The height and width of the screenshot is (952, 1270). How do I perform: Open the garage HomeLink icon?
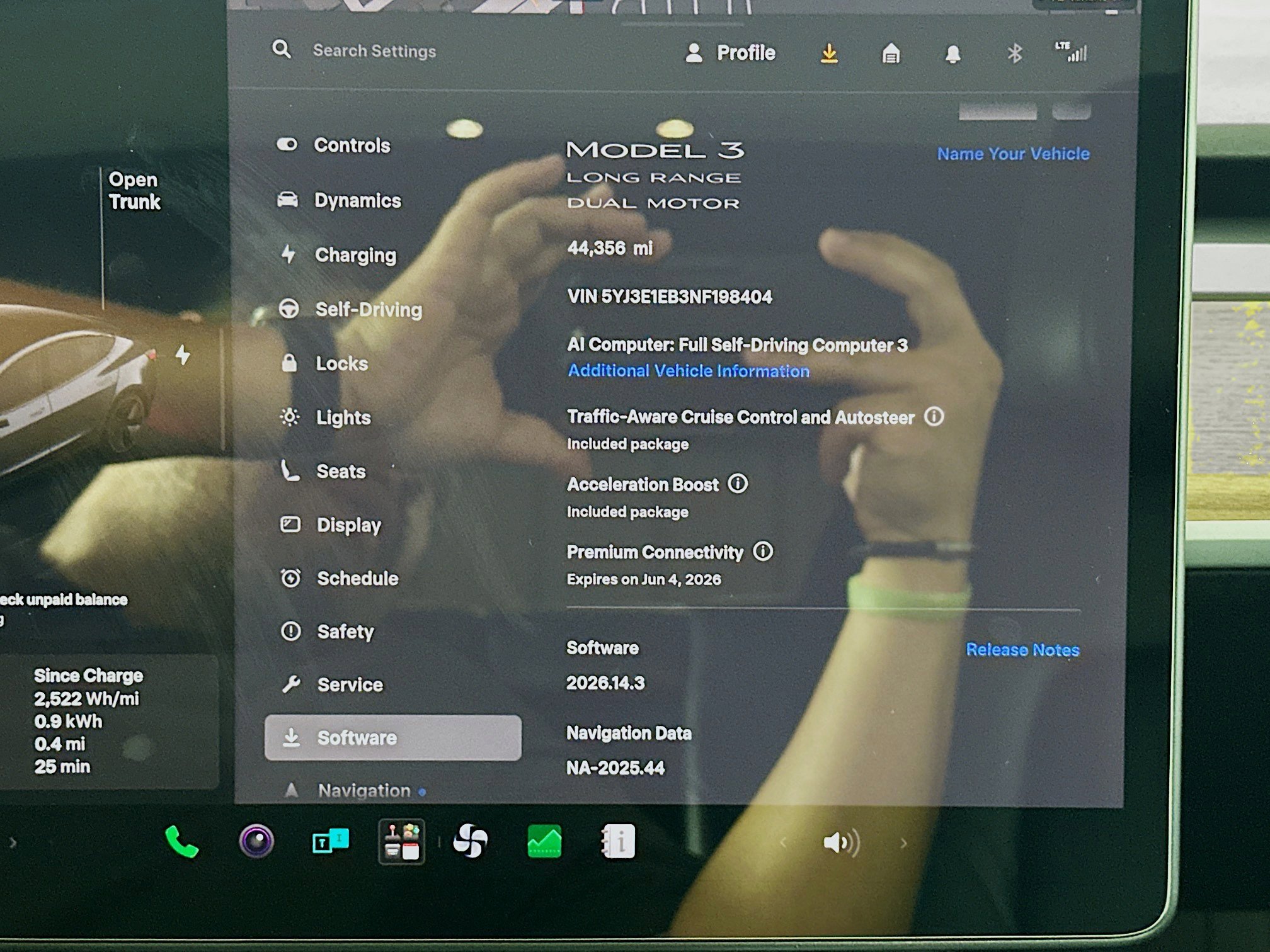890,54
